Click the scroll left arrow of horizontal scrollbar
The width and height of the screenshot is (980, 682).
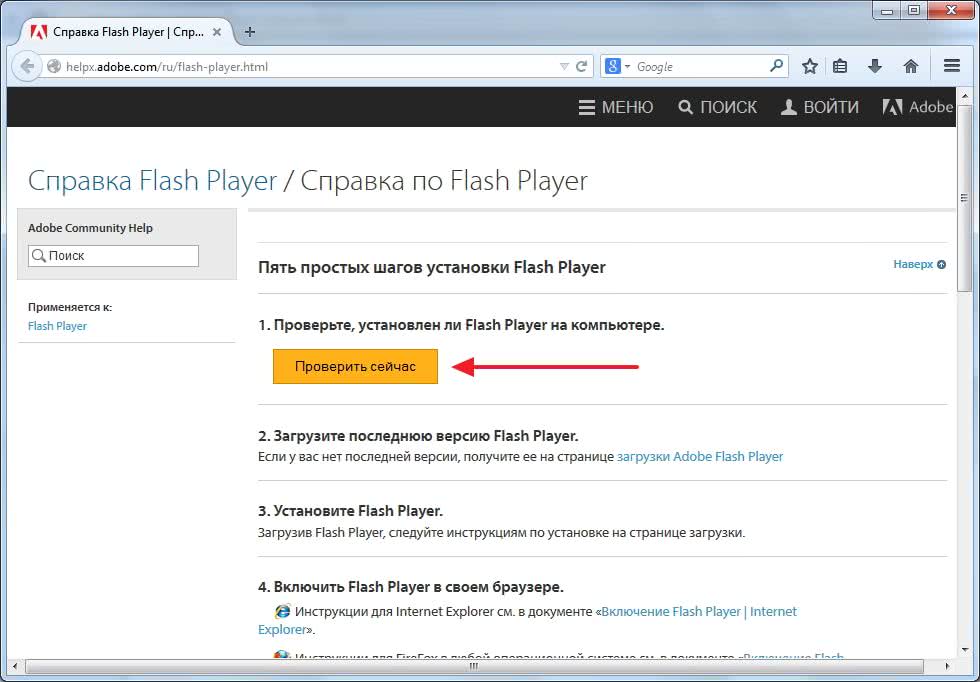pos(15,666)
